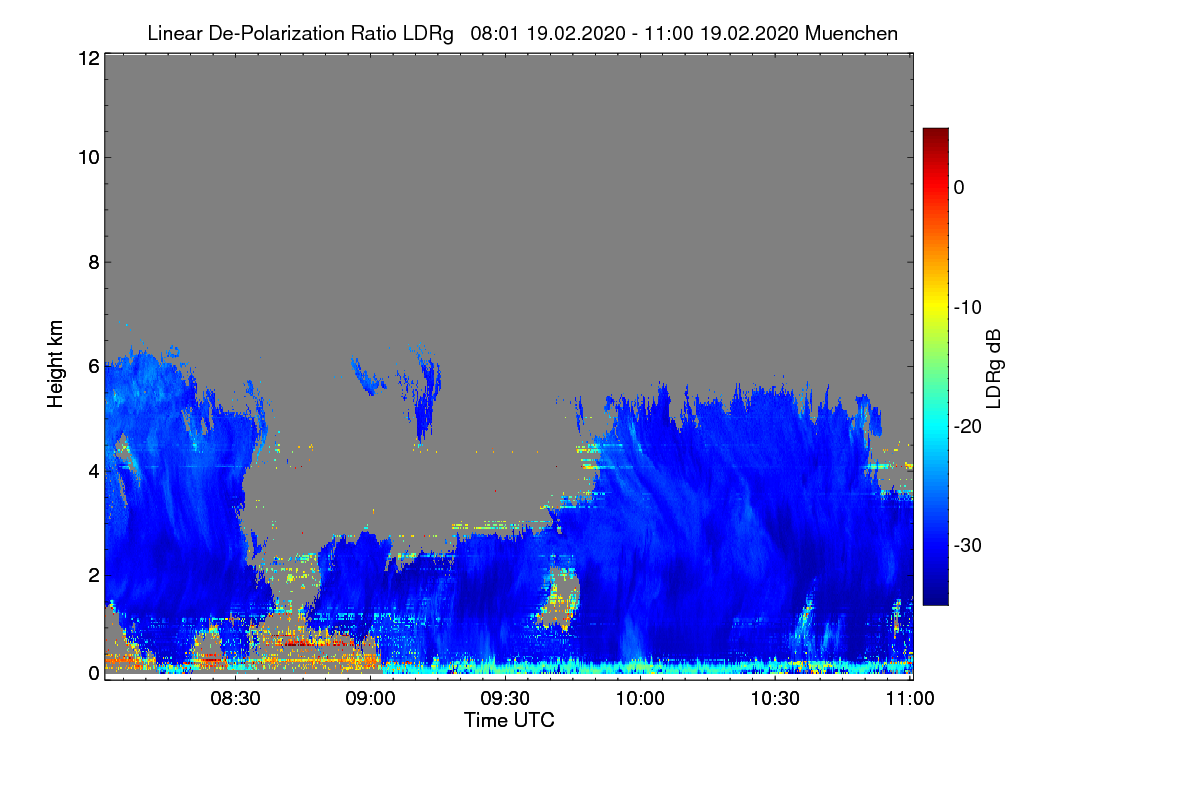Click the height tick label 10
The height and width of the screenshot is (800, 1200).
88,157
